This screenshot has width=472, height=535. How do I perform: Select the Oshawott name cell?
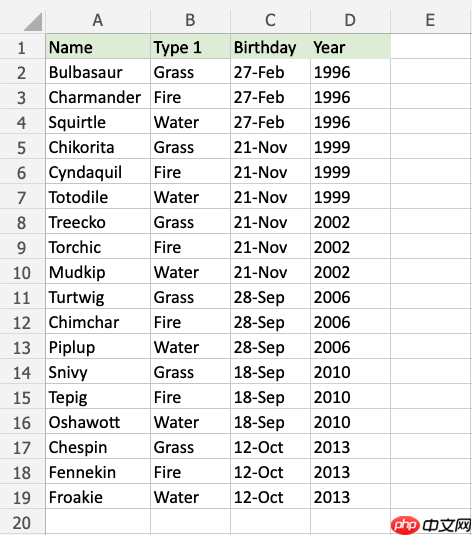pyautogui.click(x=98, y=422)
